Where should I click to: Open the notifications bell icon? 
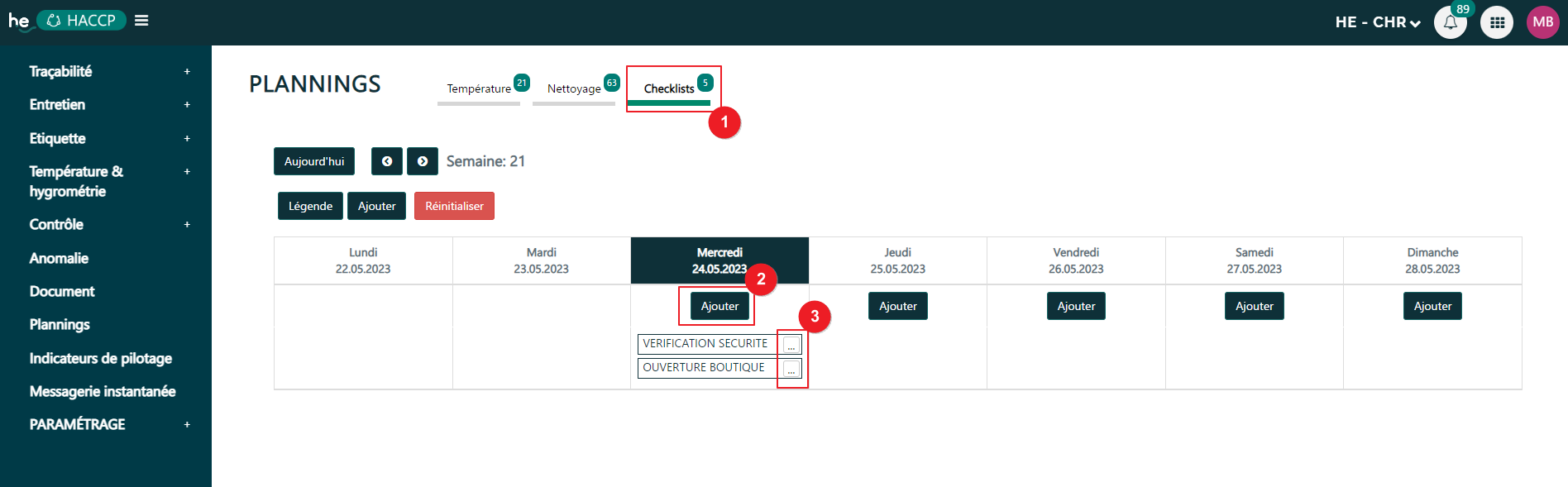coord(1450,22)
